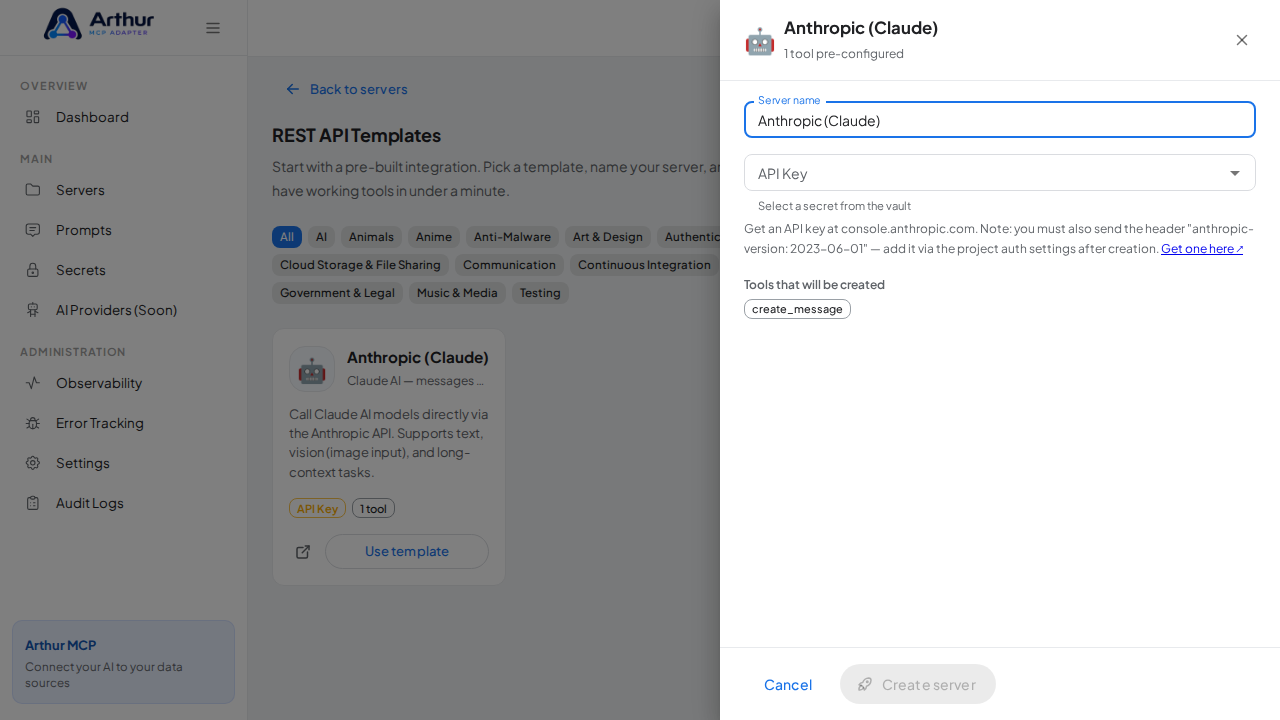
Task: Open the API Key secret dropdown
Action: click(1000, 173)
